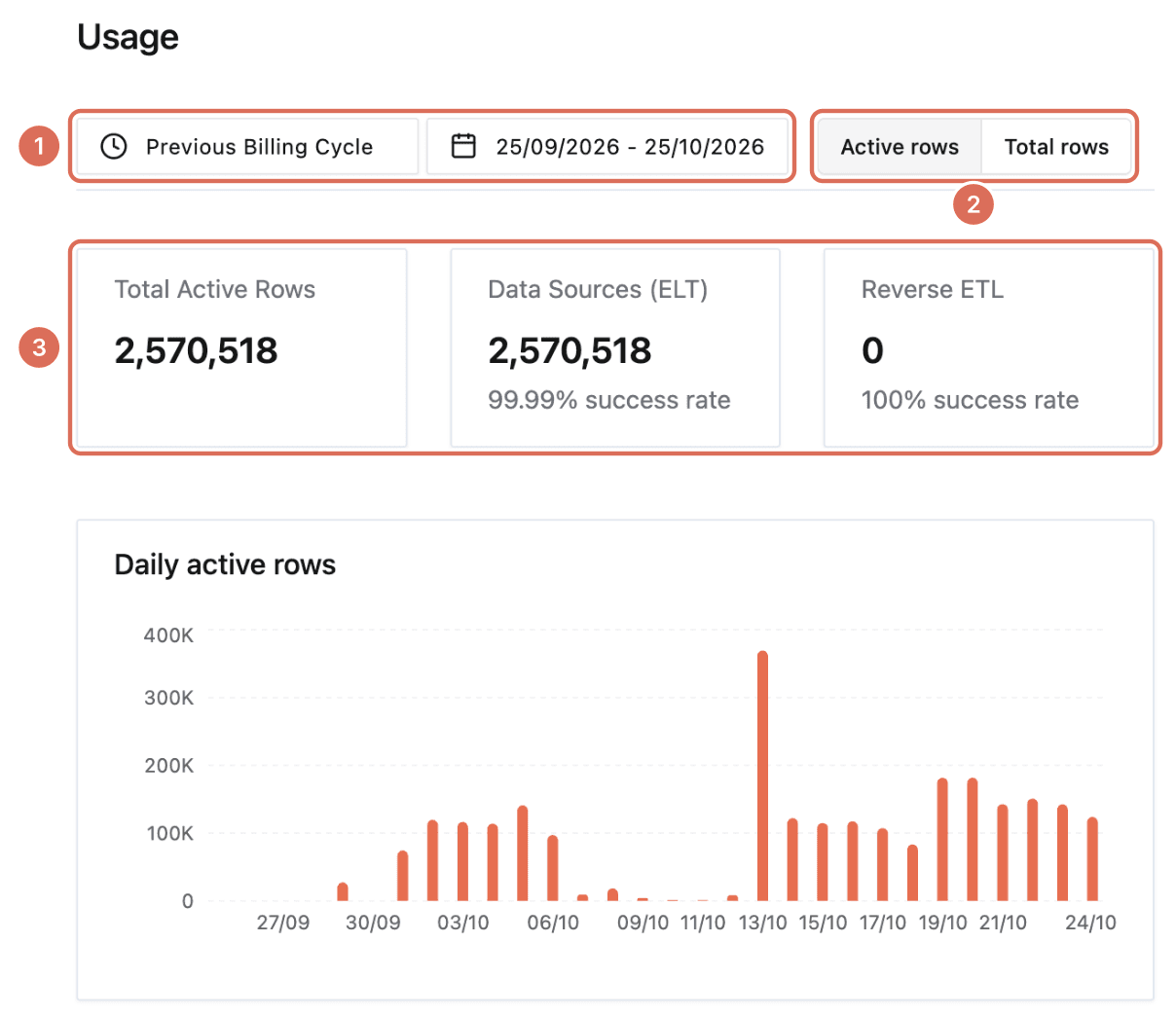Click the 2,570,518 value under Data Sources (ELT)
This screenshot has width=1176, height=1015.
pyautogui.click(x=570, y=350)
